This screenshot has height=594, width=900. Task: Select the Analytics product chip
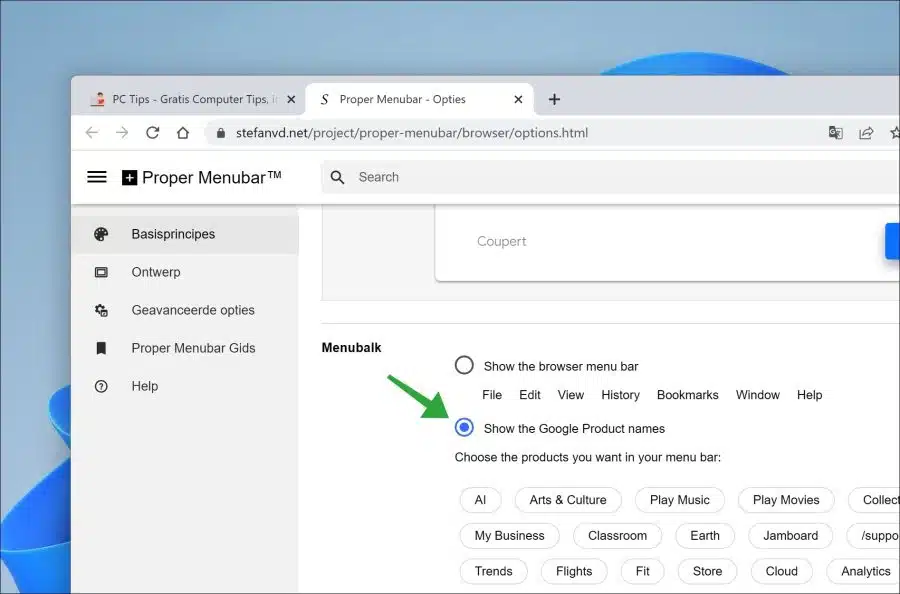point(863,571)
